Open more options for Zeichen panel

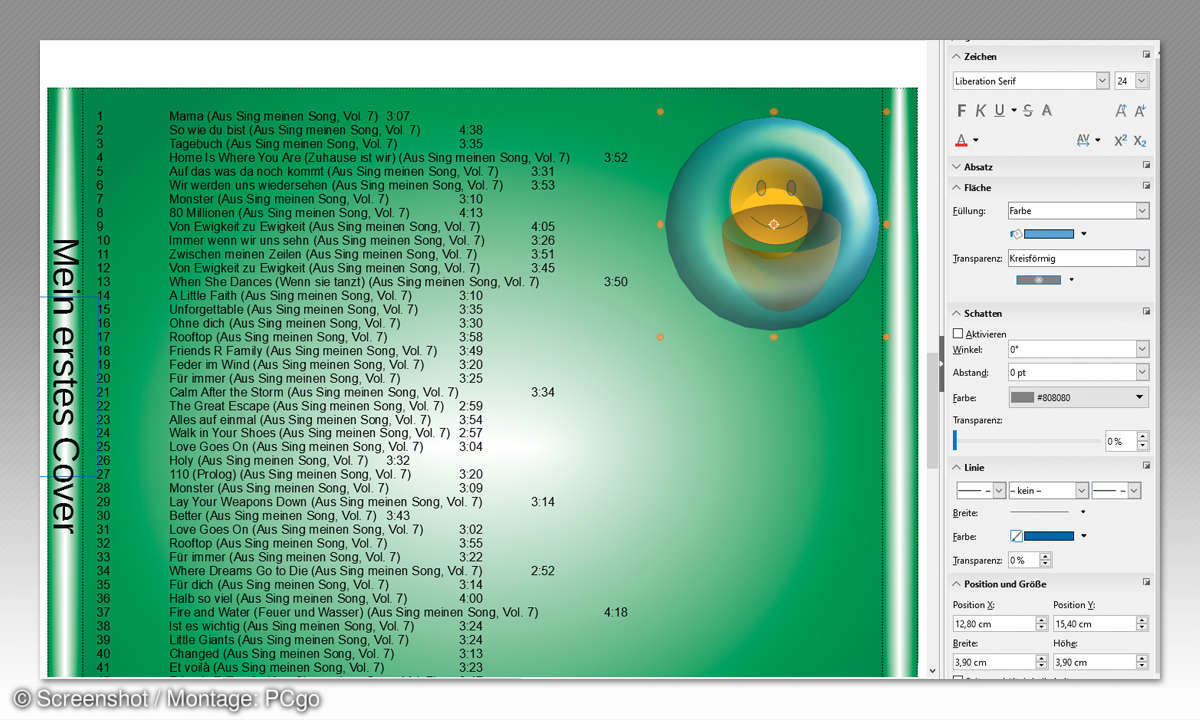click(1146, 56)
